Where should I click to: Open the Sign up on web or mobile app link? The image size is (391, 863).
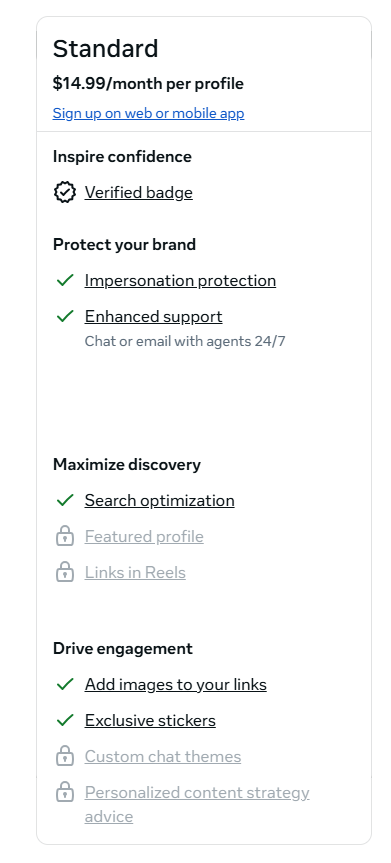[x=148, y=113]
